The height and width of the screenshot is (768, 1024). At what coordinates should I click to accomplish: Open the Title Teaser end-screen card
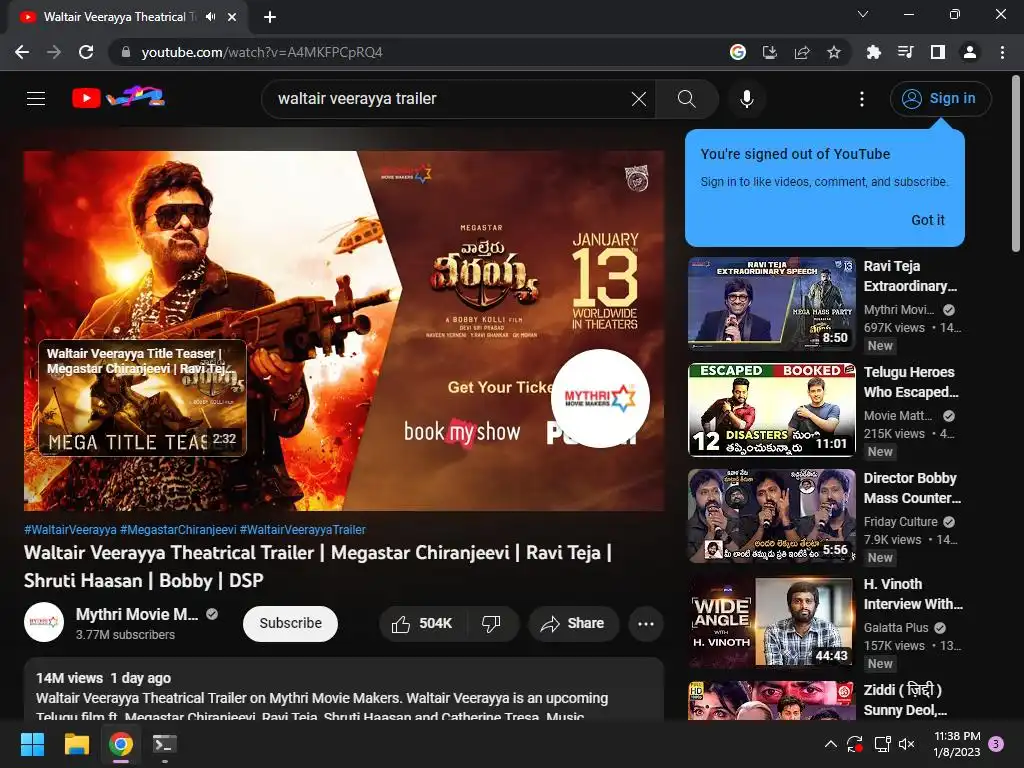[142, 398]
